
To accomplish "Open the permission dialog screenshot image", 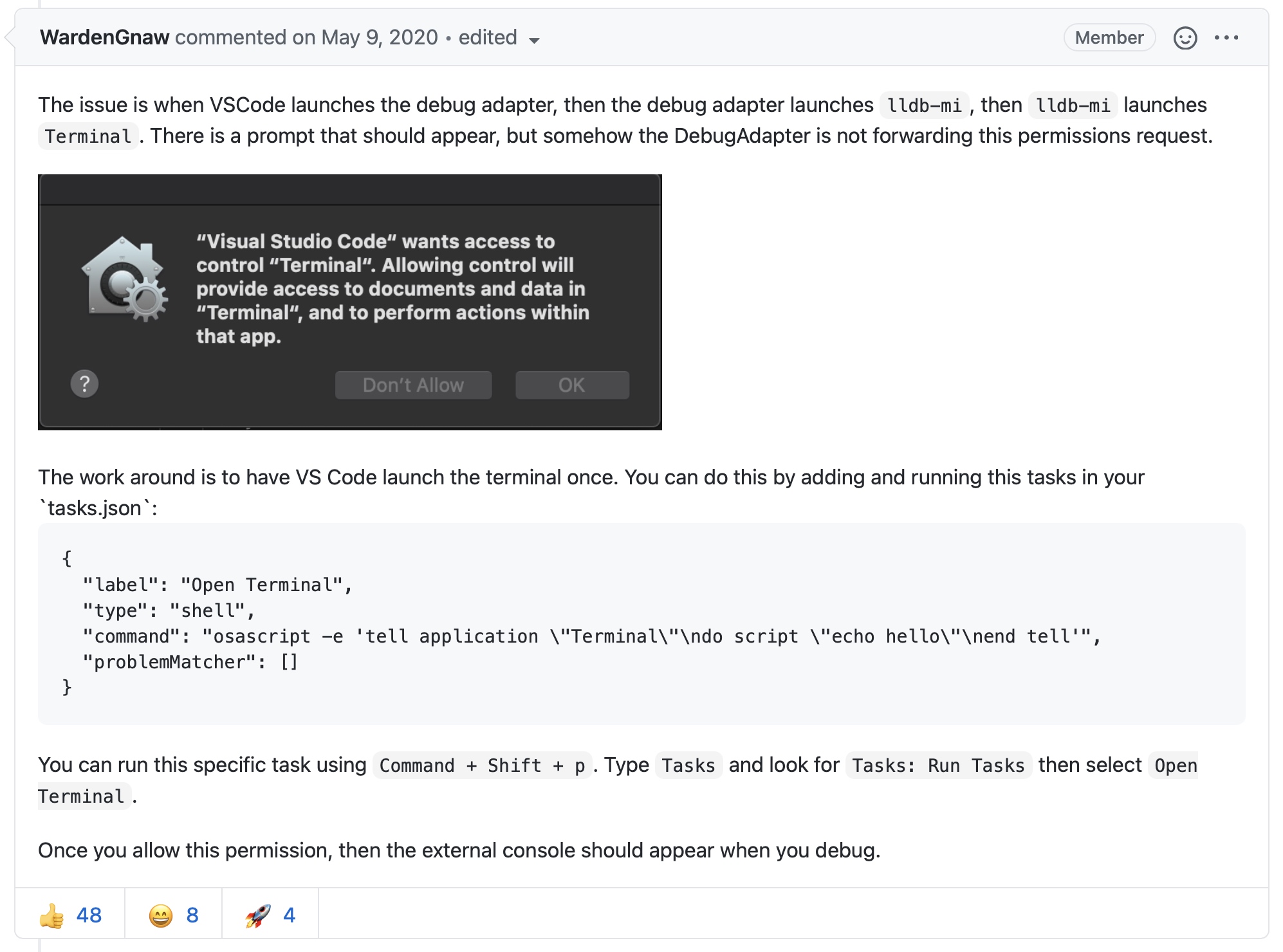I will [x=350, y=302].
